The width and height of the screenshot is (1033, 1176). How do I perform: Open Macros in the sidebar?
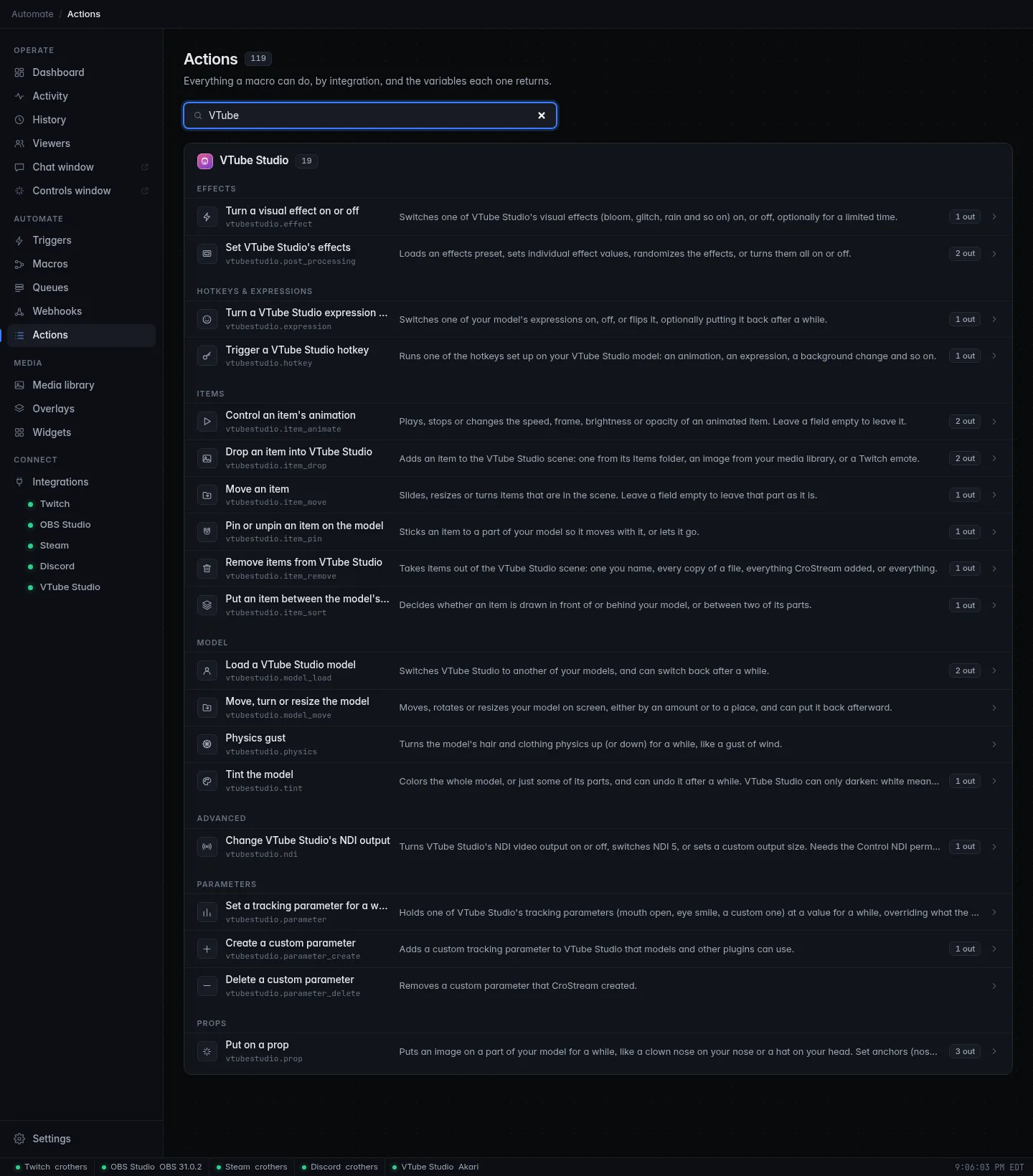tap(81, 264)
